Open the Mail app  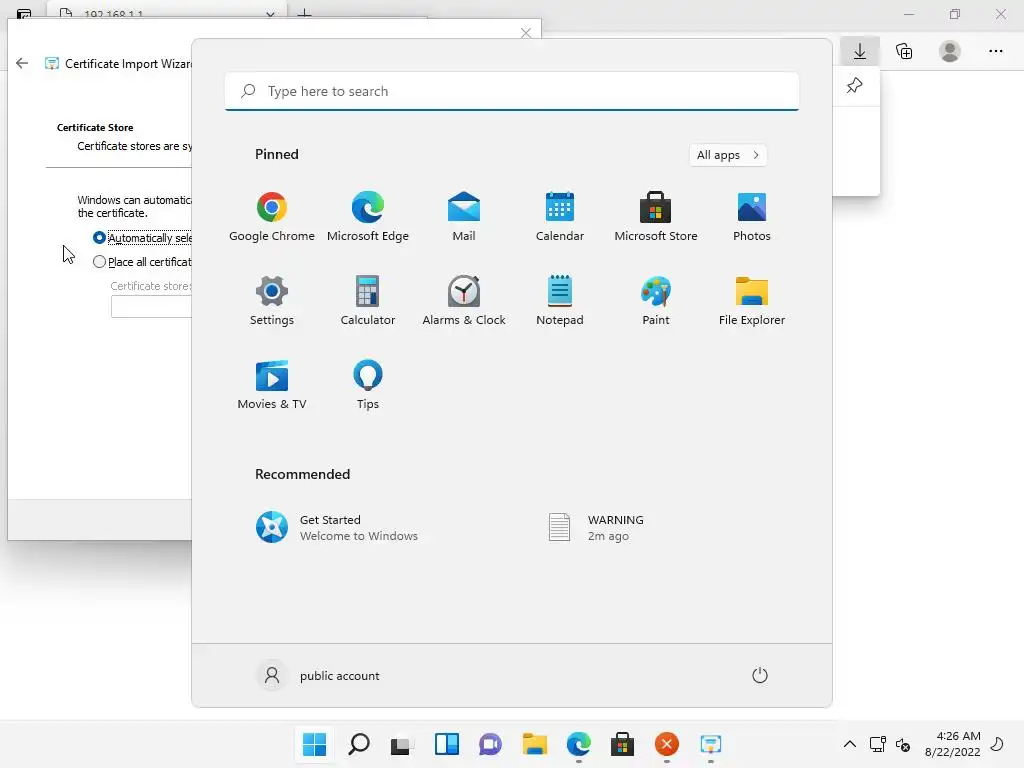pyautogui.click(x=464, y=217)
